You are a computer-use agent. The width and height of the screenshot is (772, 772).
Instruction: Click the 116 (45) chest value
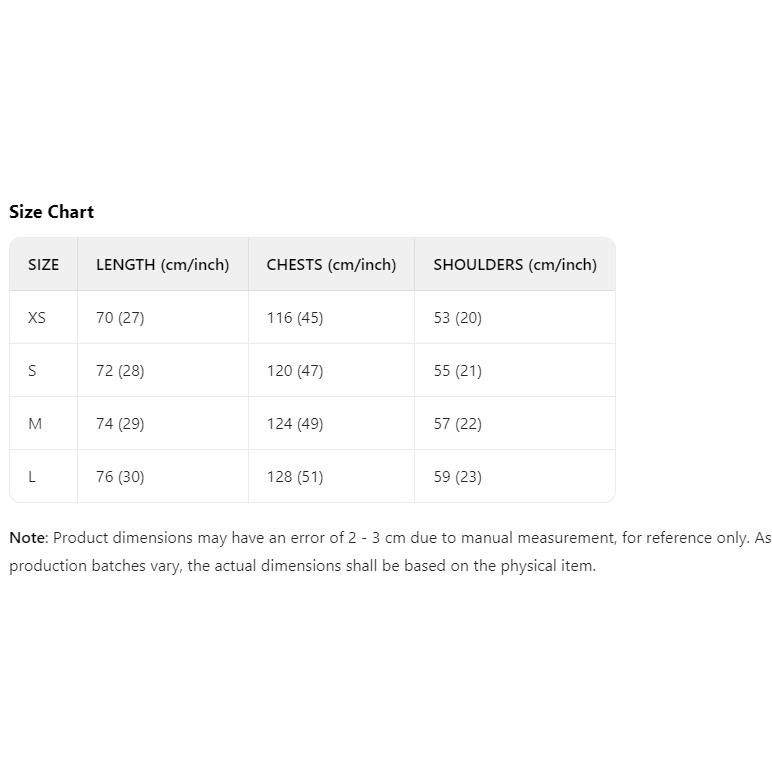coord(295,318)
